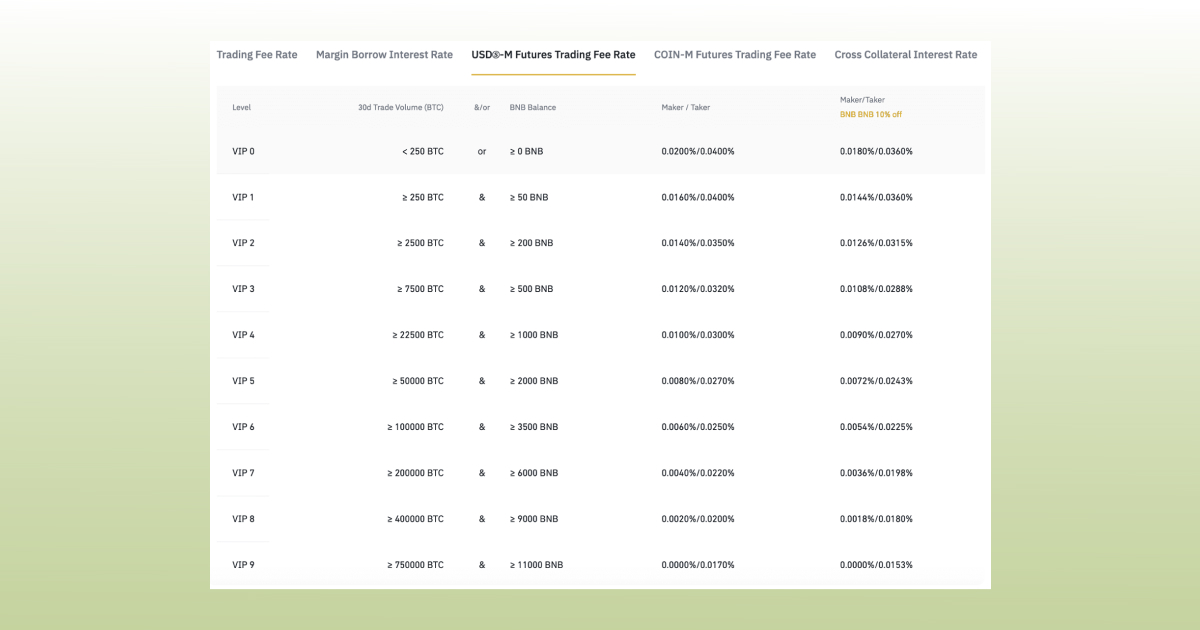
Task: Click the BNB 10% off label
Action: click(x=873, y=114)
